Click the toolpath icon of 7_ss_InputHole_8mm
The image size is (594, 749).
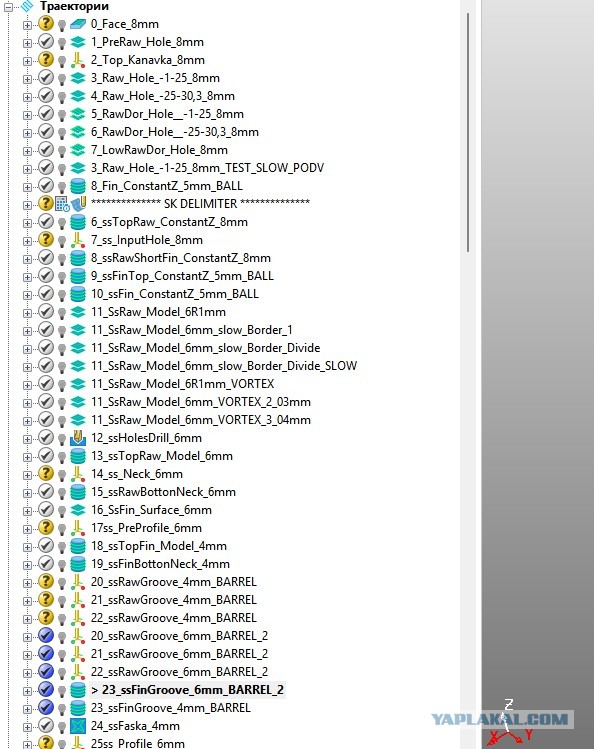click(x=77, y=240)
